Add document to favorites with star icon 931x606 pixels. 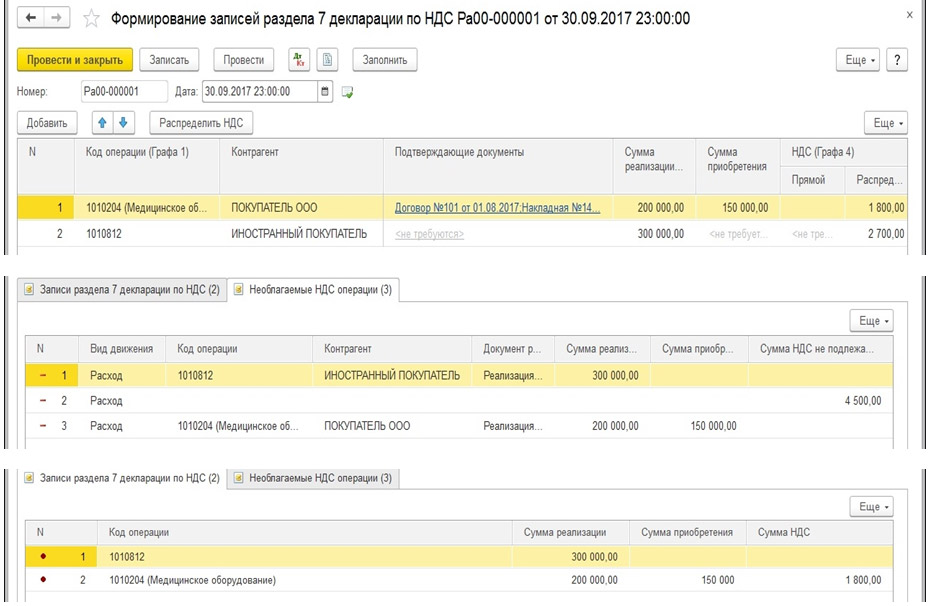click(x=91, y=19)
